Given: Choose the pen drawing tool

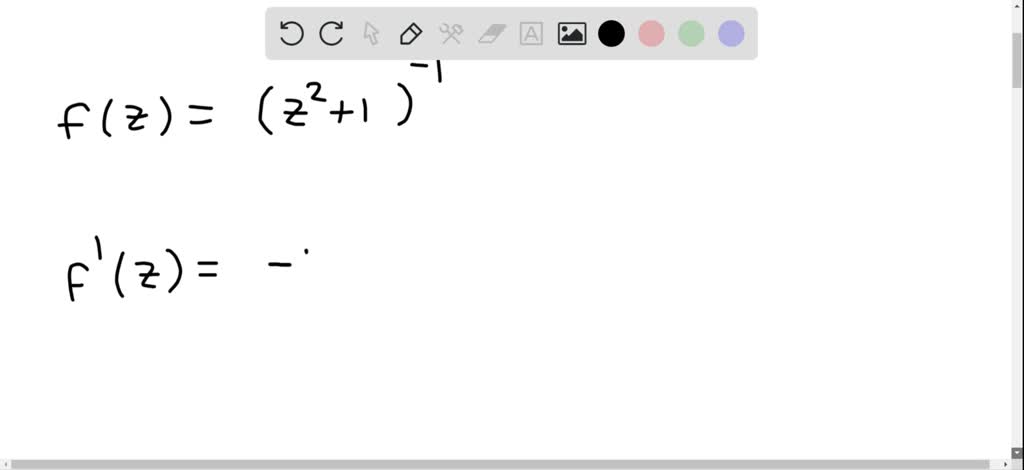Looking at the screenshot, I should (411, 33).
